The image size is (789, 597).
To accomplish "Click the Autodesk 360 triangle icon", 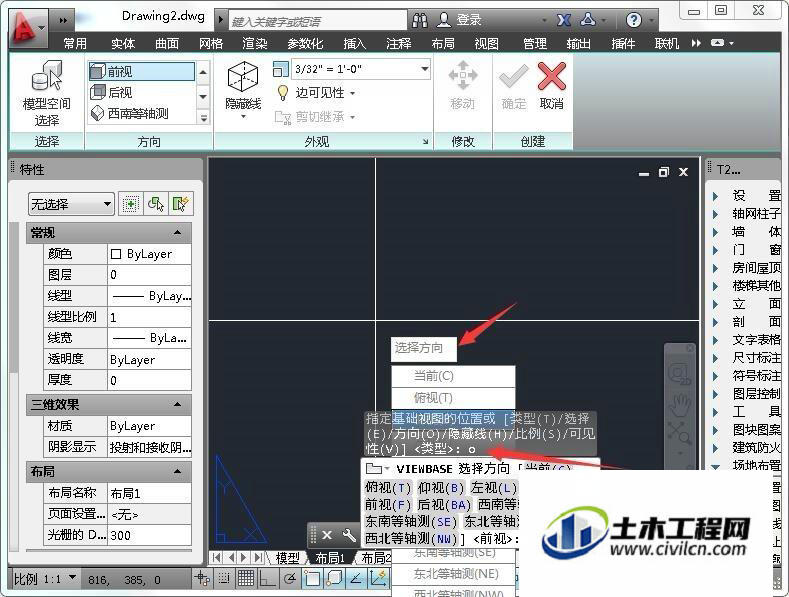I will (588, 20).
